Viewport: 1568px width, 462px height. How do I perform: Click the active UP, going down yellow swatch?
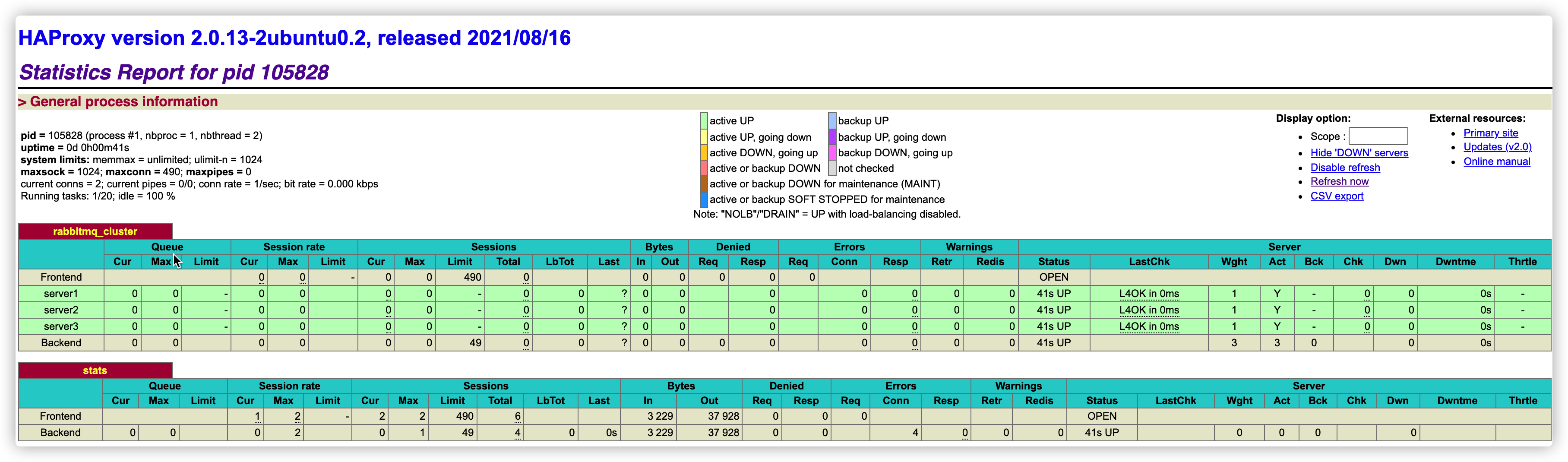pyautogui.click(x=704, y=136)
